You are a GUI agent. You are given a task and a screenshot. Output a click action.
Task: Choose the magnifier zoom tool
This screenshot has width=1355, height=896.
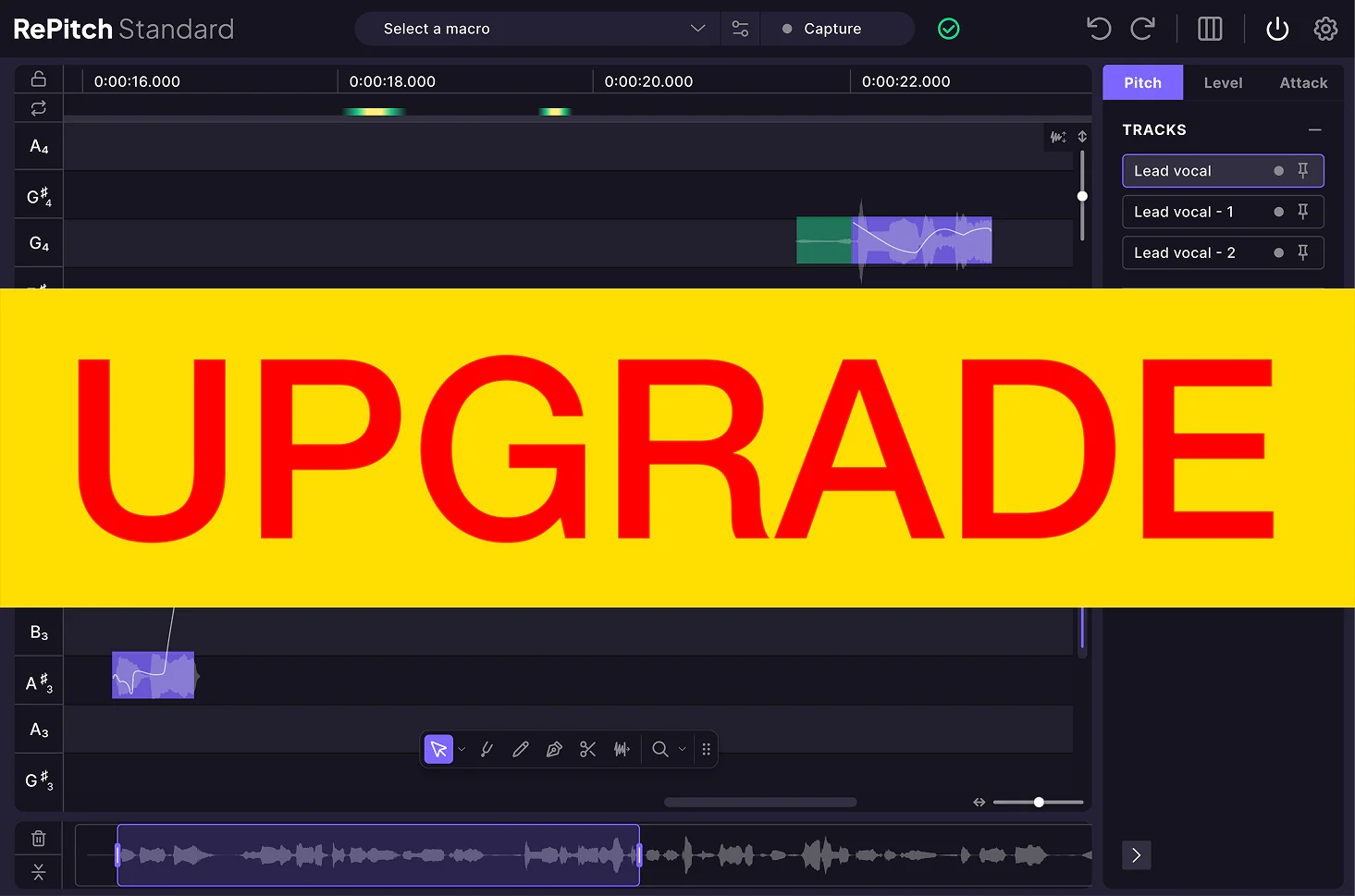tap(660, 749)
